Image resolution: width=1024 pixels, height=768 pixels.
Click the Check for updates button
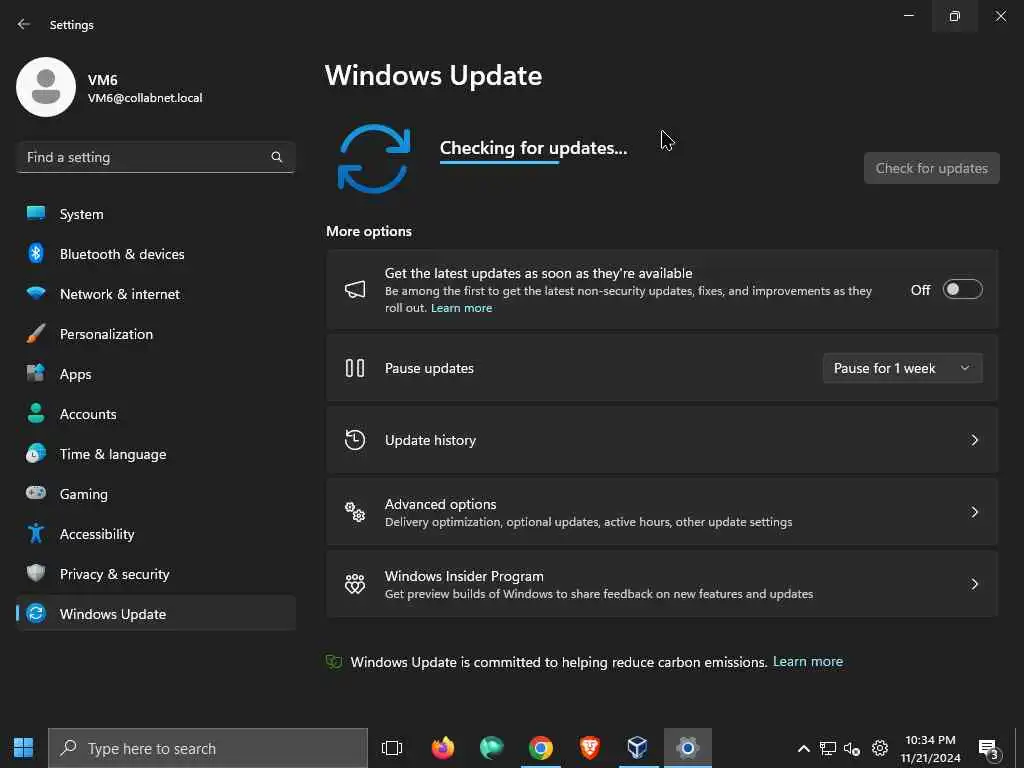pyautogui.click(x=931, y=168)
